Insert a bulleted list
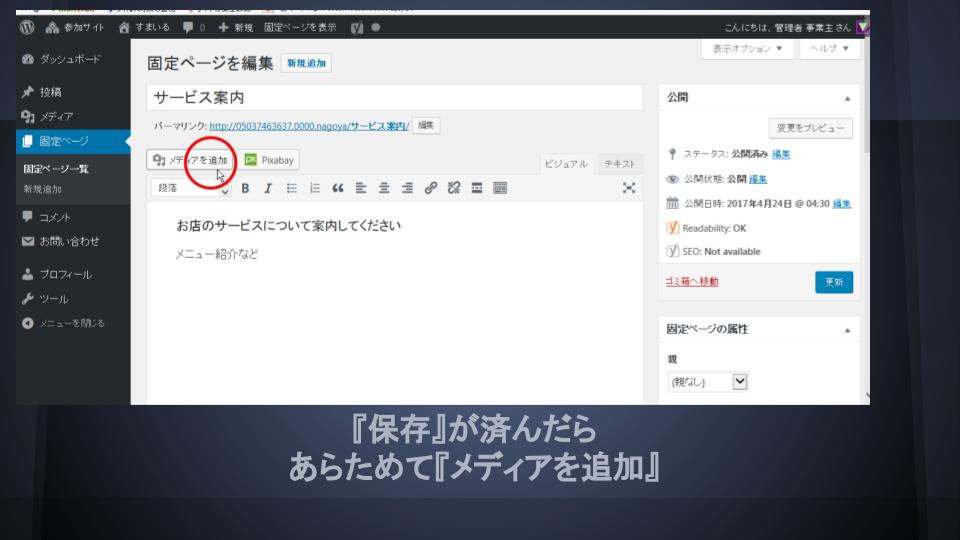 tap(290, 188)
